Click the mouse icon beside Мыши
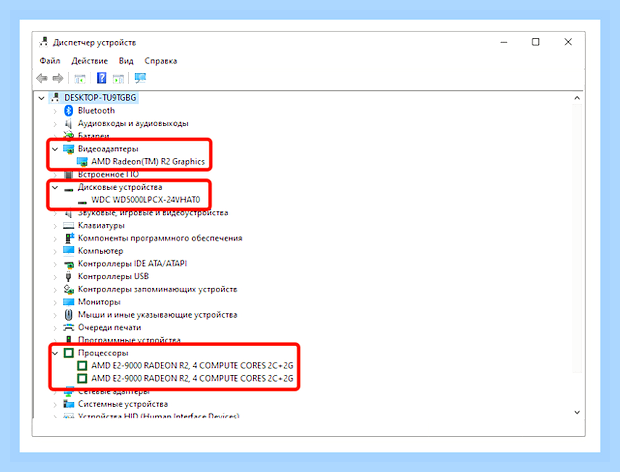 68,315
